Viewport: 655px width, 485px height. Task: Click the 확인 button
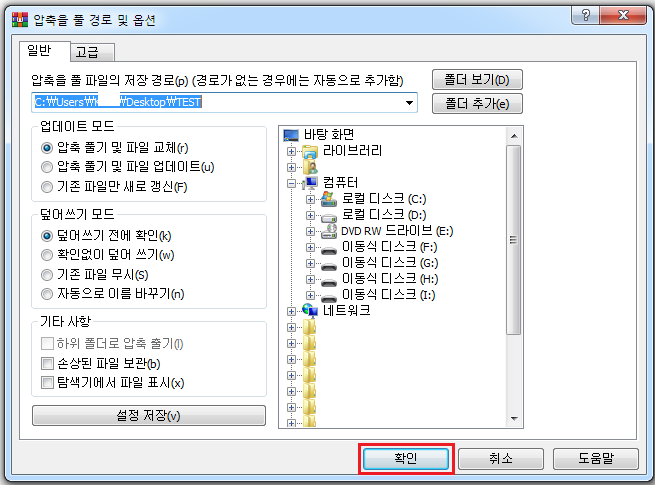[x=406, y=458]
